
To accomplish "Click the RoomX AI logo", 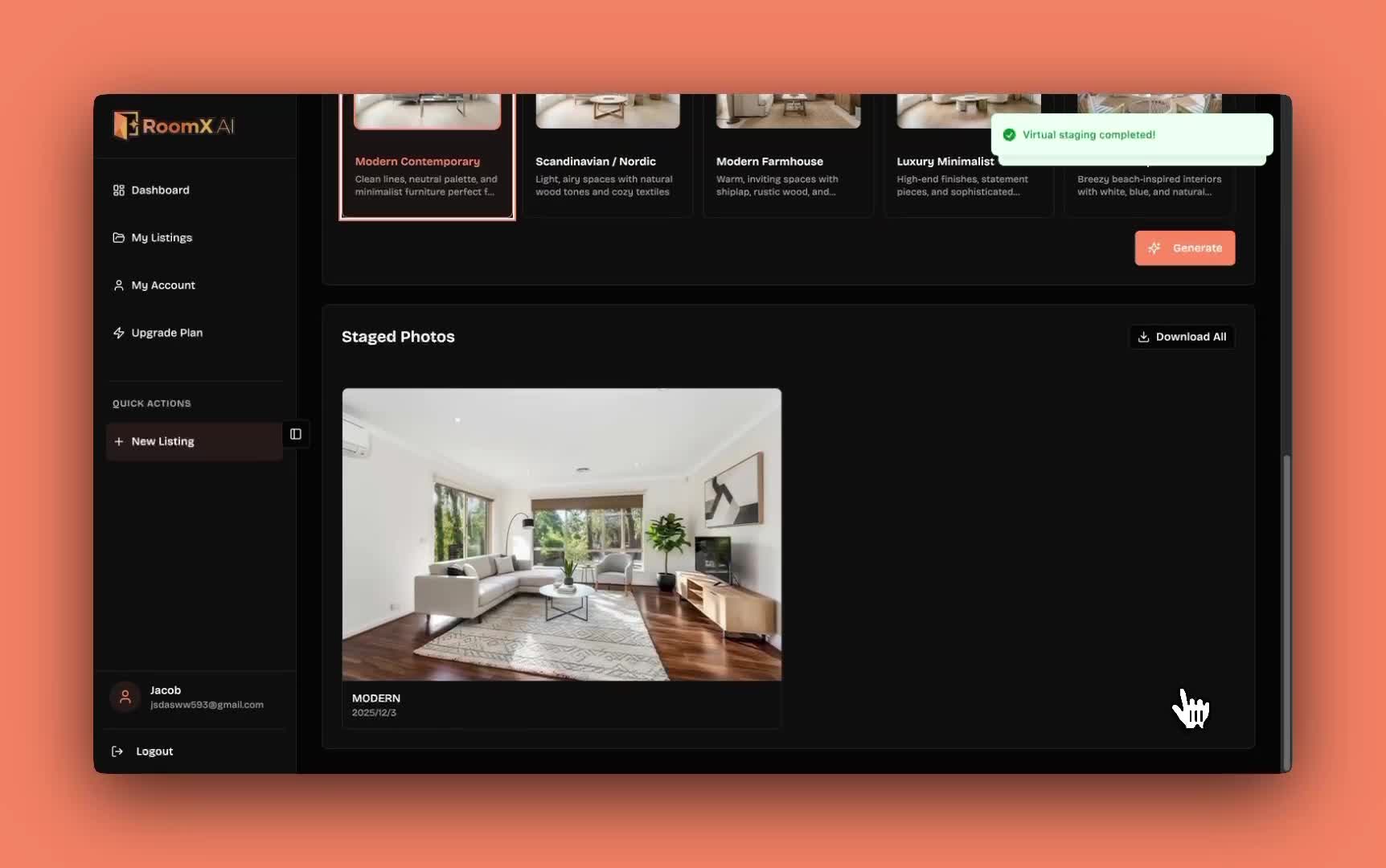I will (174, 125).
